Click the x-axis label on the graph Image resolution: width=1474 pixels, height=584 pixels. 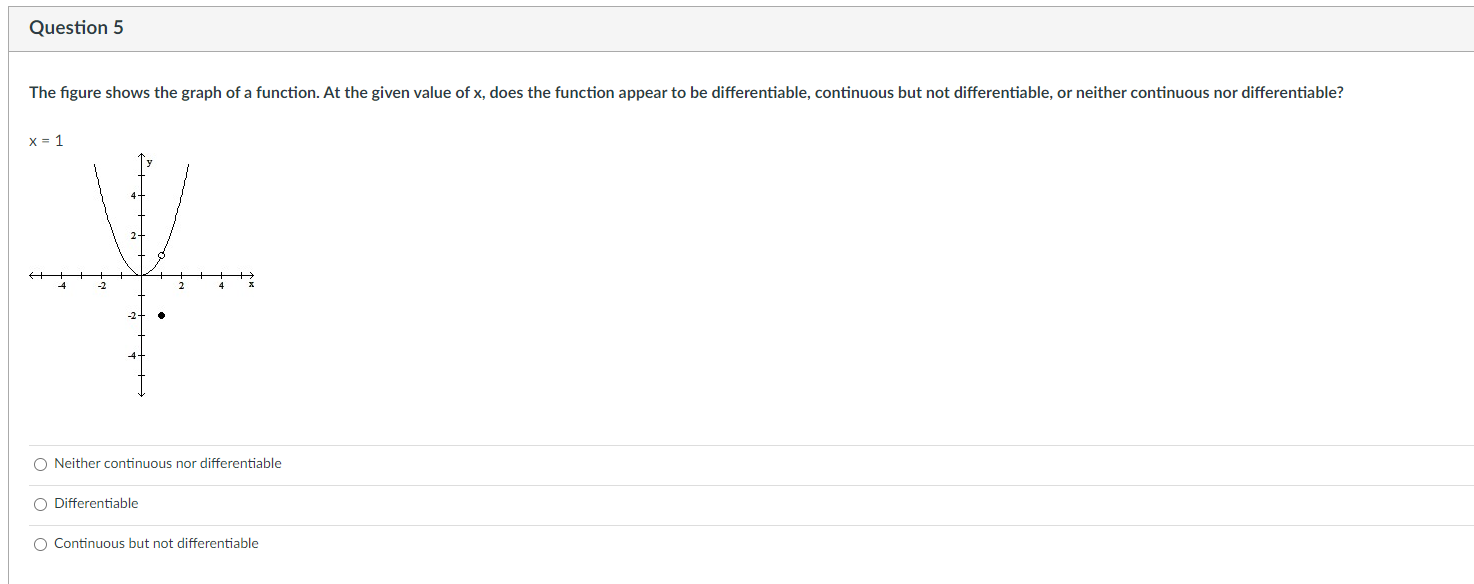coord(251,284)
